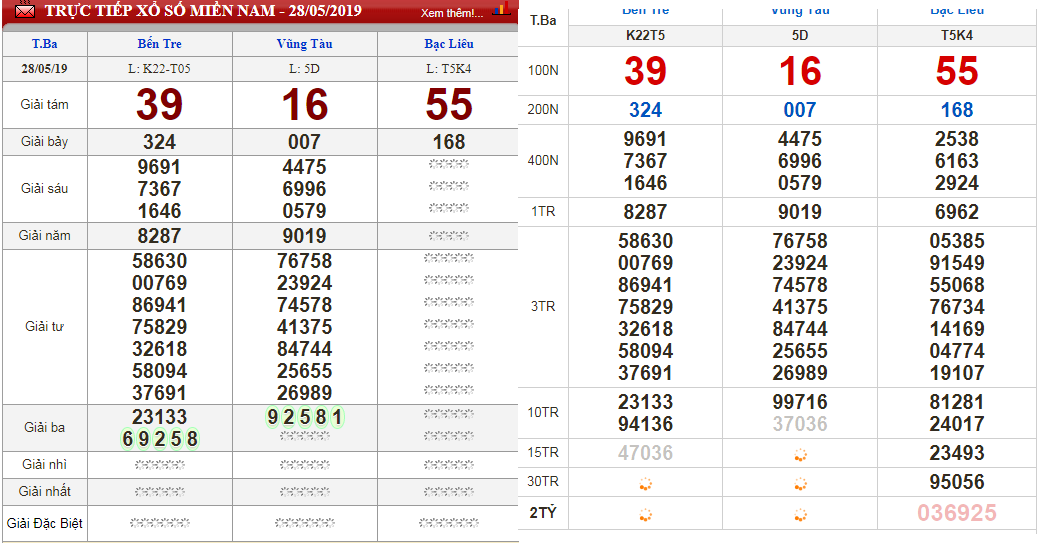Image resolution: width=1048 pixels, height=543 pixels.
Task: Click the 30TR loading spinner under Vũng Tàu
Action: pos(800,484)
